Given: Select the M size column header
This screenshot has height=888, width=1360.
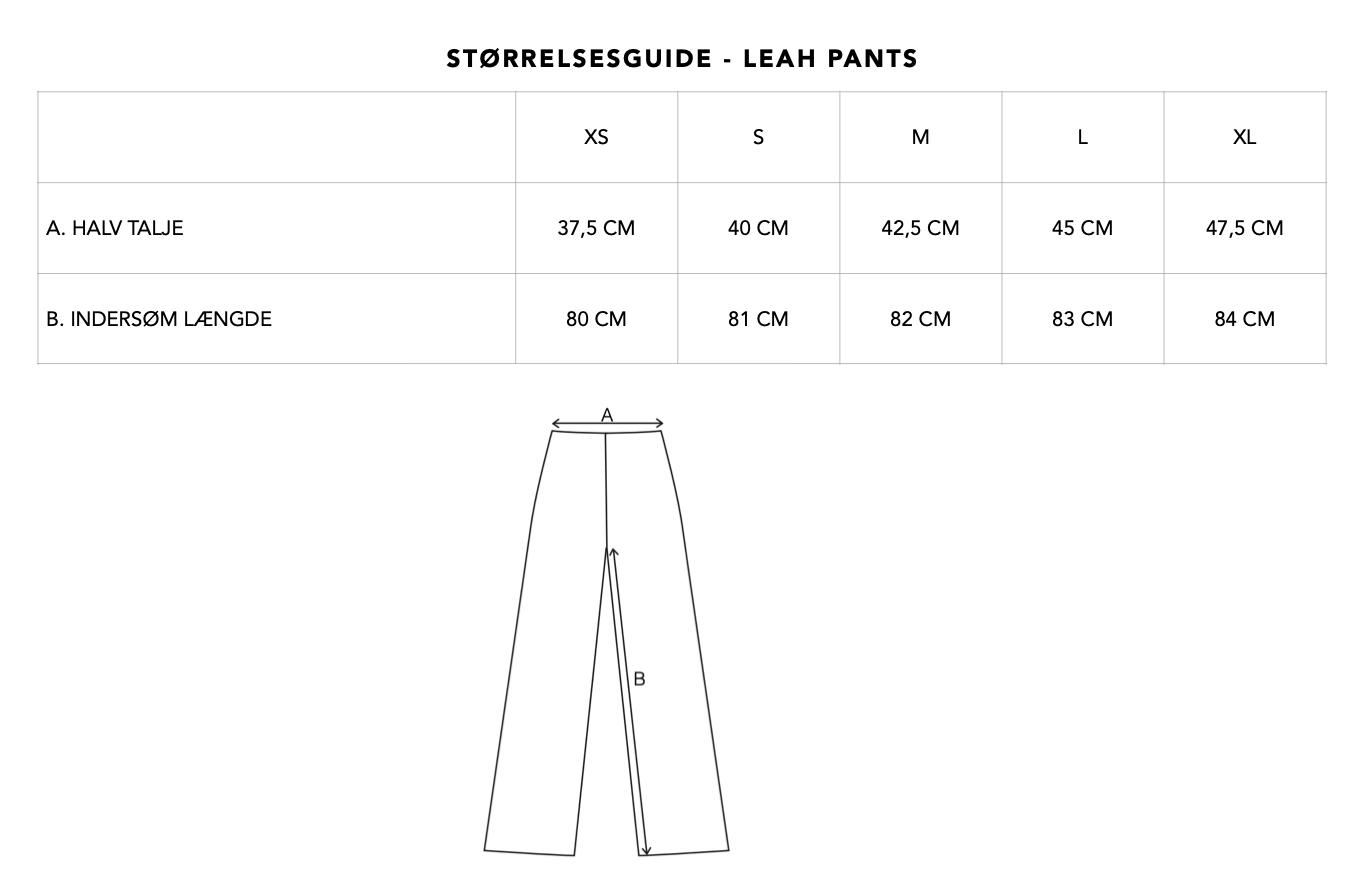Looking at the screenshot, I should click(x=920, y=137).
